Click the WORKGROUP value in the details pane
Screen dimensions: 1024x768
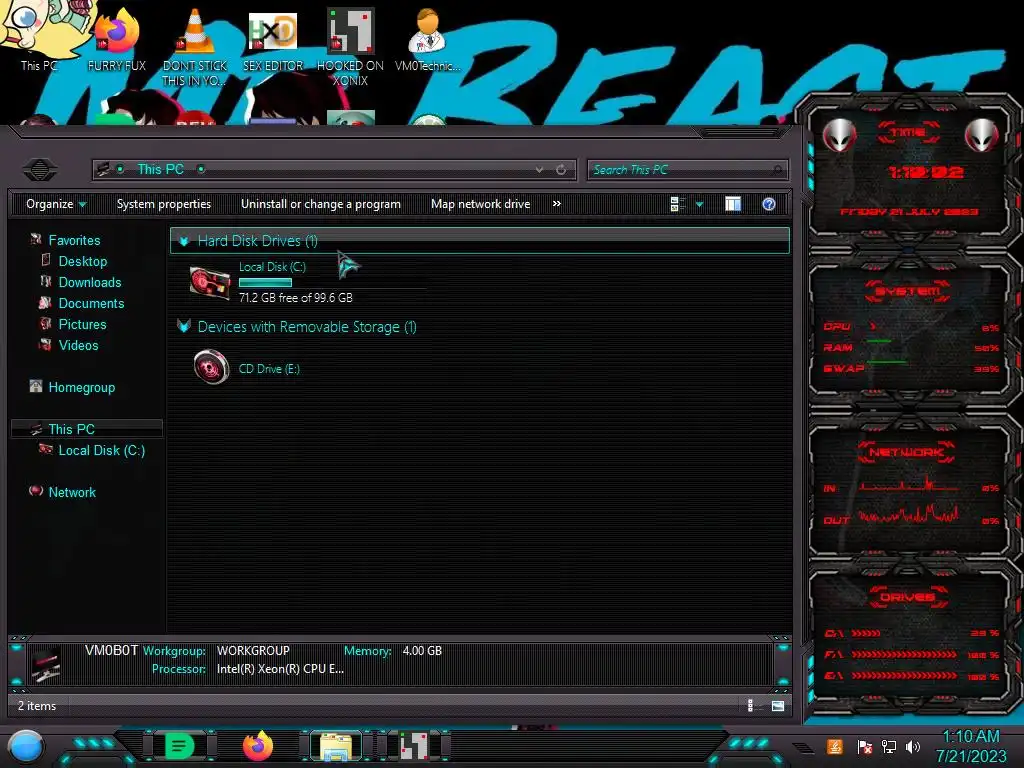coord(253,651)
